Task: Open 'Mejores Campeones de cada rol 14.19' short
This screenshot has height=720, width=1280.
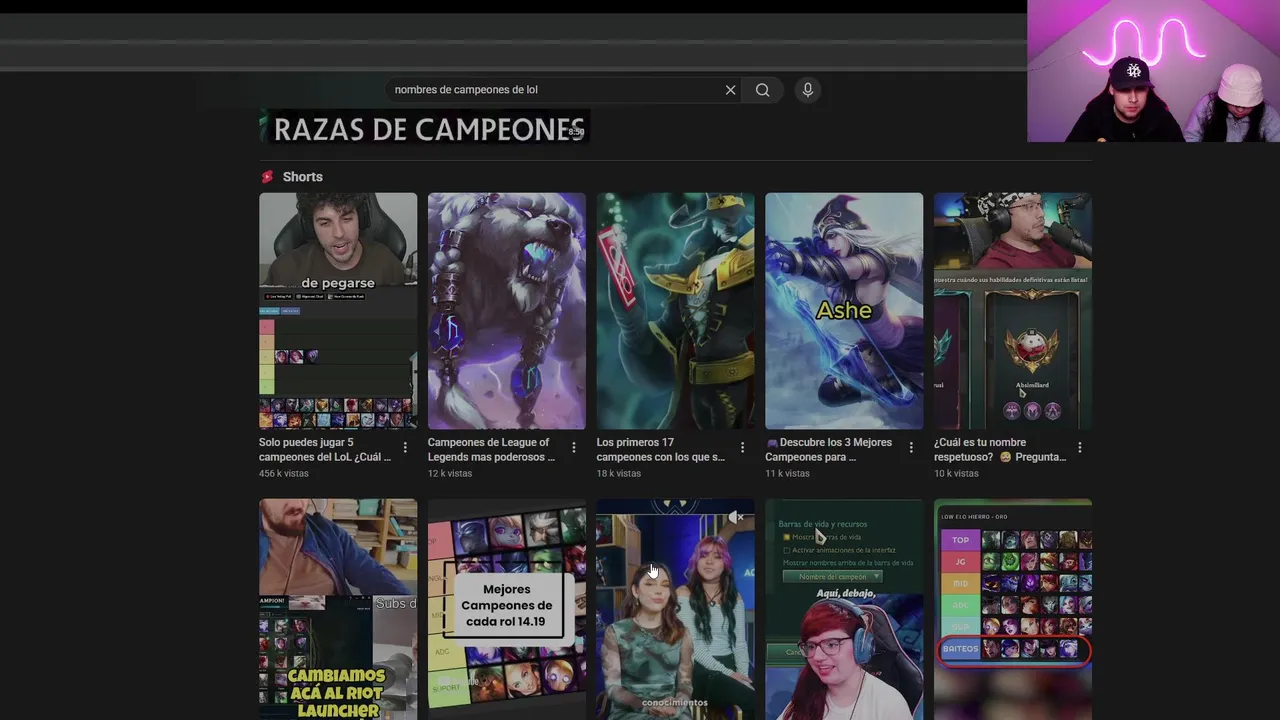Action: pos(507,609)
